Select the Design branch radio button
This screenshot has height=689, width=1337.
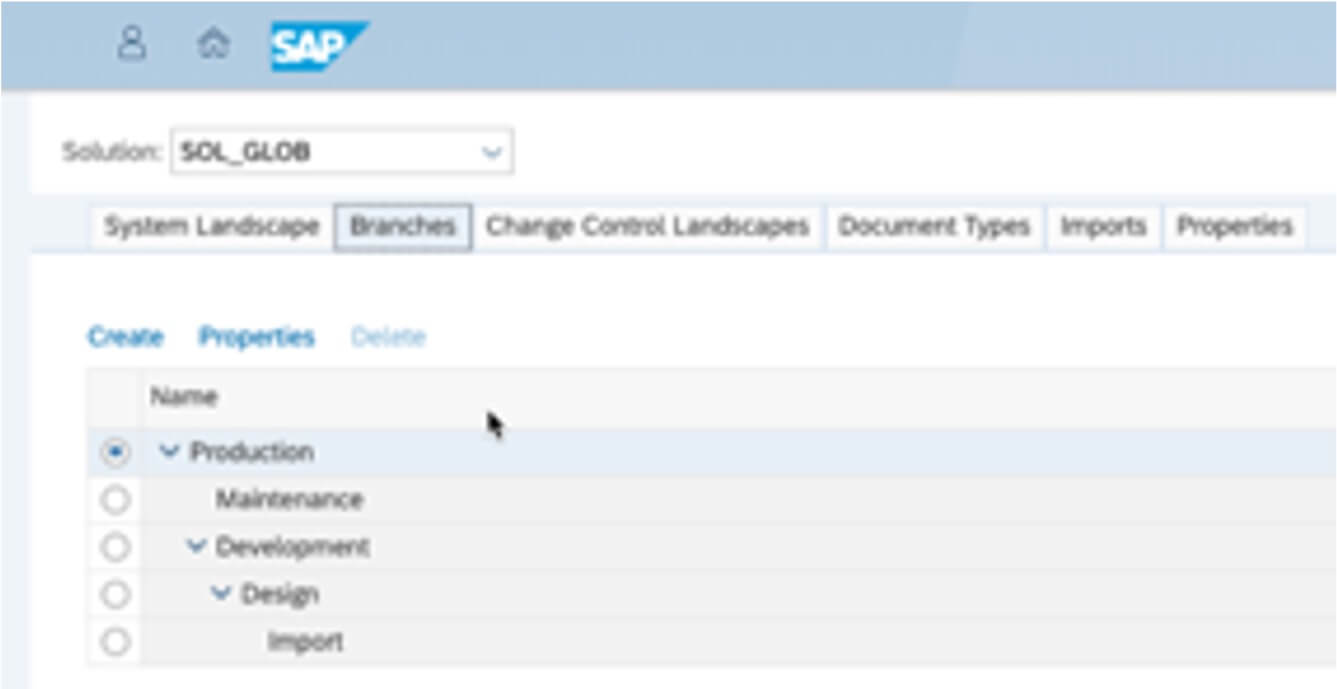click(x=116, y=593)
